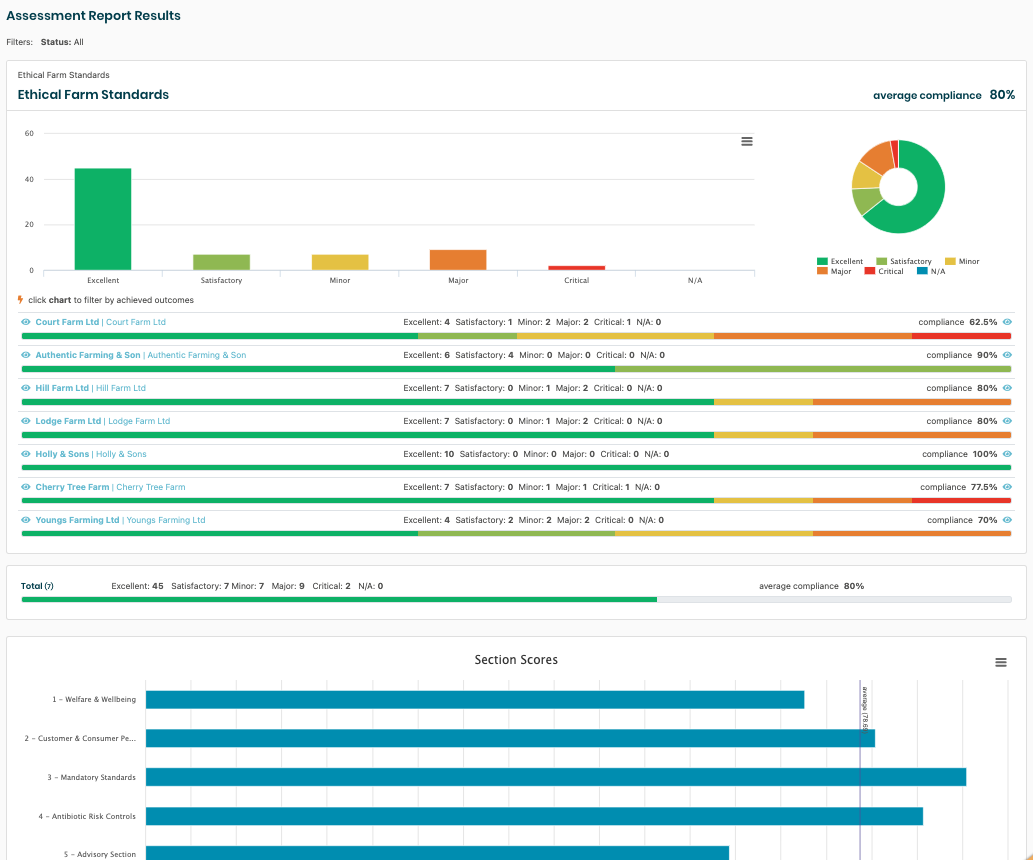Image resolution: width=1033 pixels, height=860 pixels.
Task: Click Welfare & Wellbeing section score bar
Action: [x=475, y=699]
